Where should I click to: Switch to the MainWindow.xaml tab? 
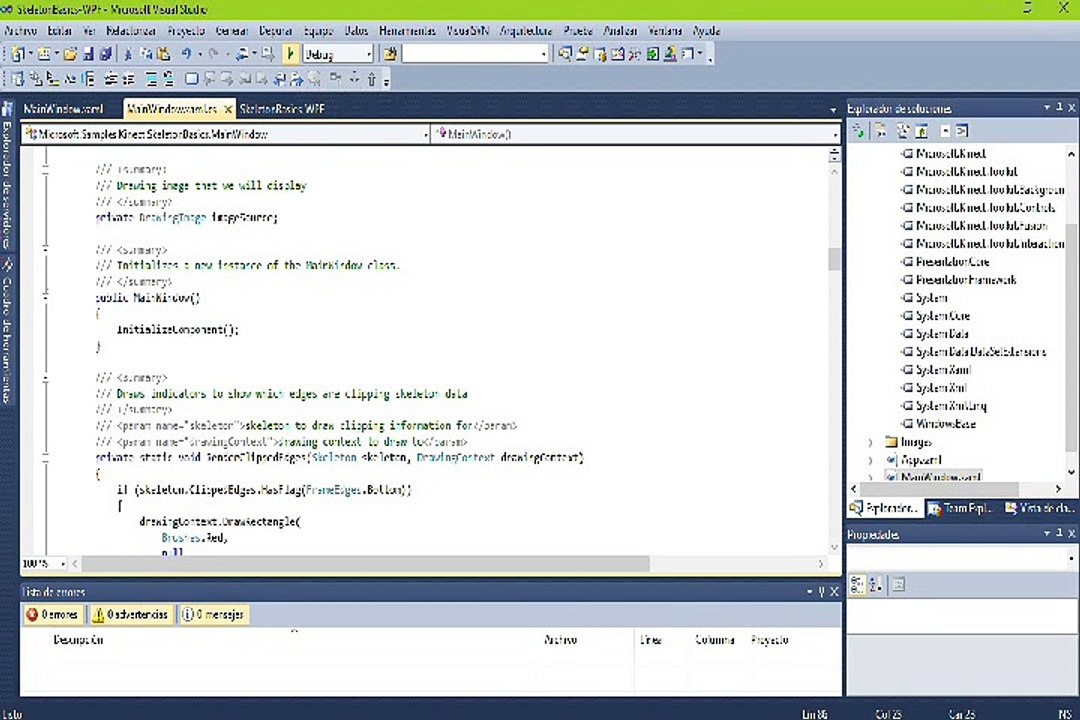63,109
